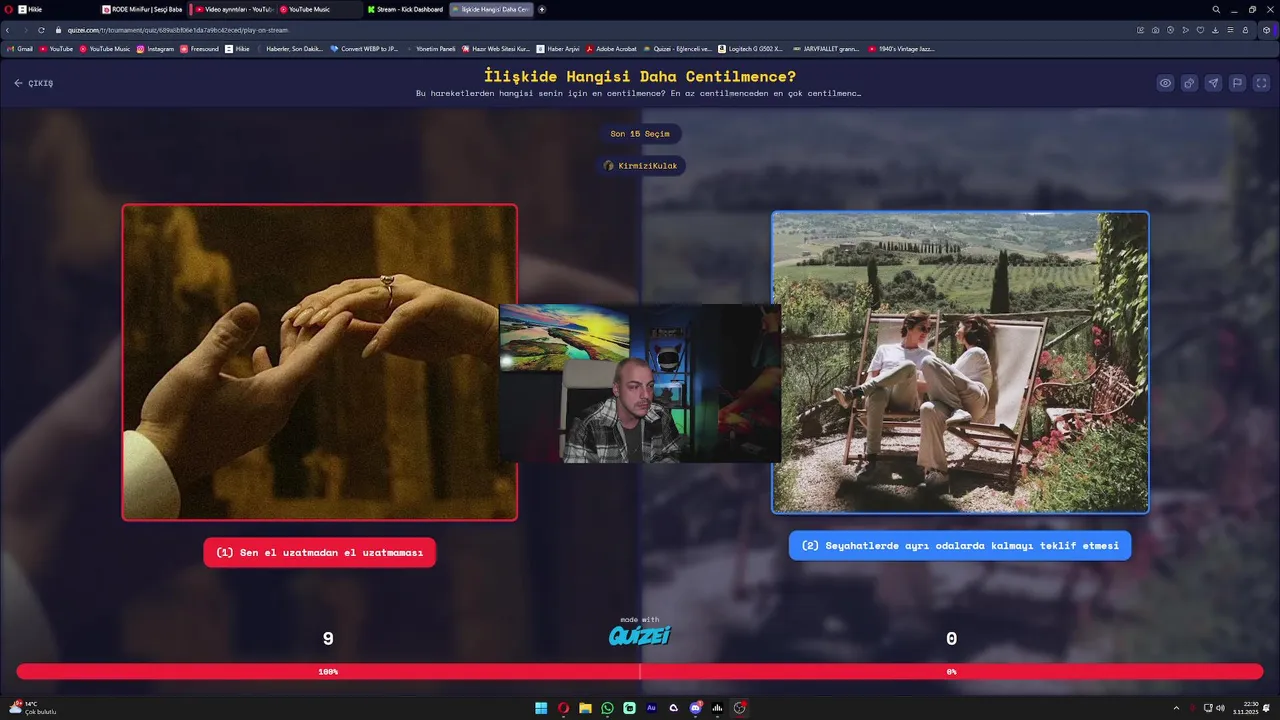Click the copy link icon in quiz header
Image resolution: width=1280 pixels, height=720 pixels.
coord(1189,83)
